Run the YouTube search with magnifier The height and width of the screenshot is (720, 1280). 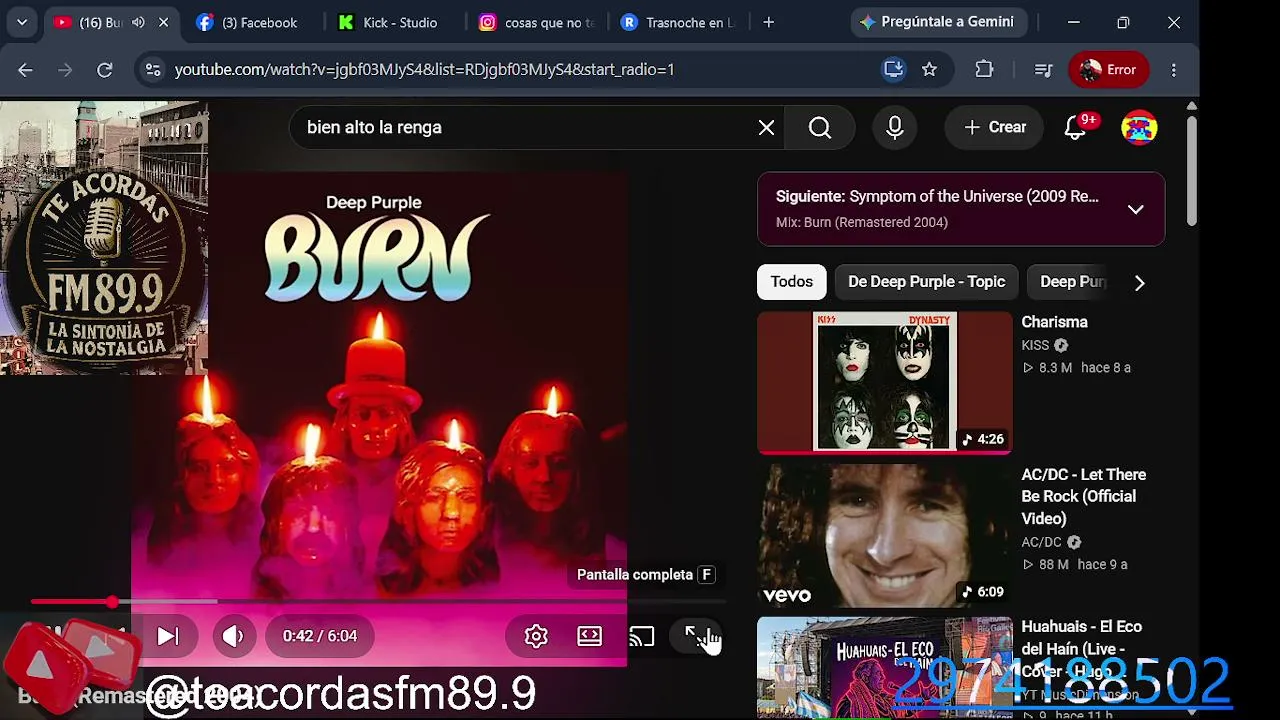coord(820,128)
